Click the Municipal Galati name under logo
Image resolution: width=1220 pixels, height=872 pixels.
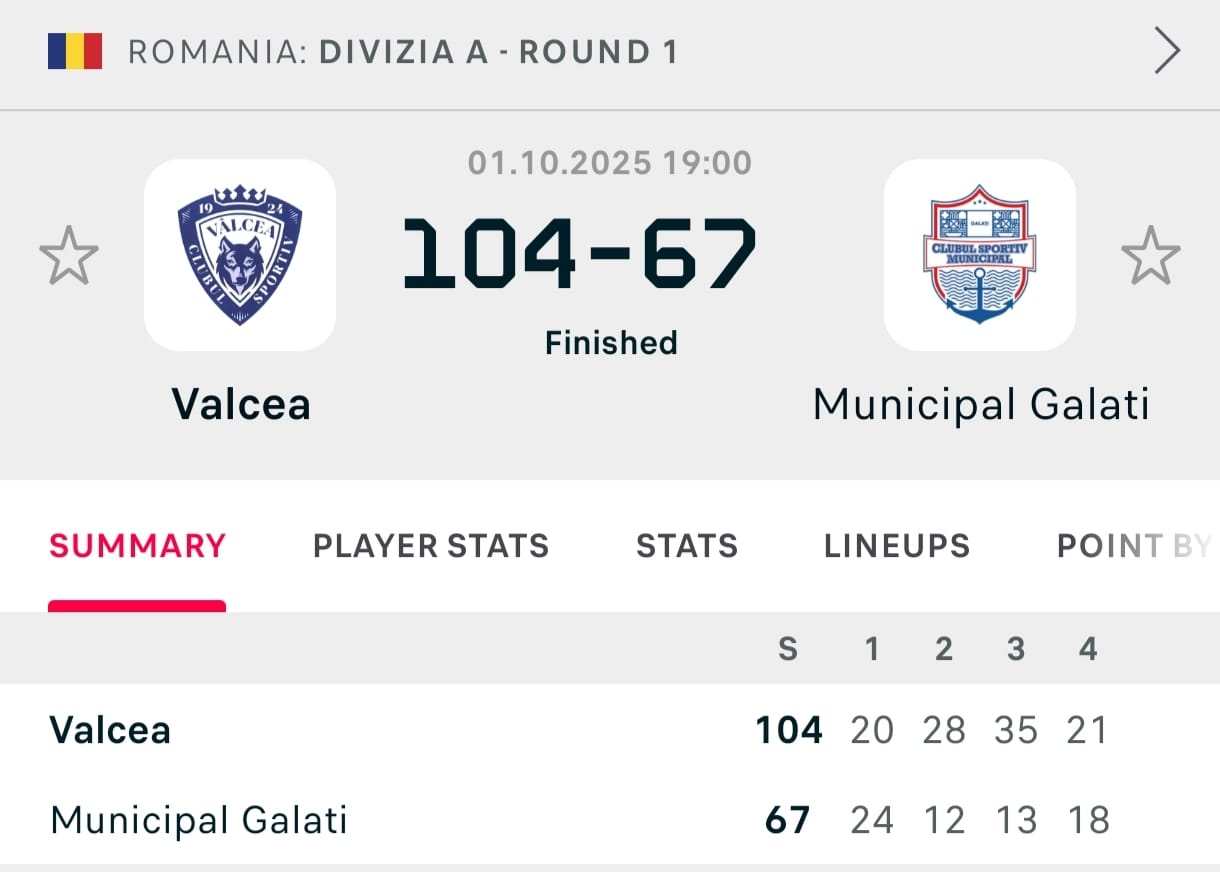point(981,405)
